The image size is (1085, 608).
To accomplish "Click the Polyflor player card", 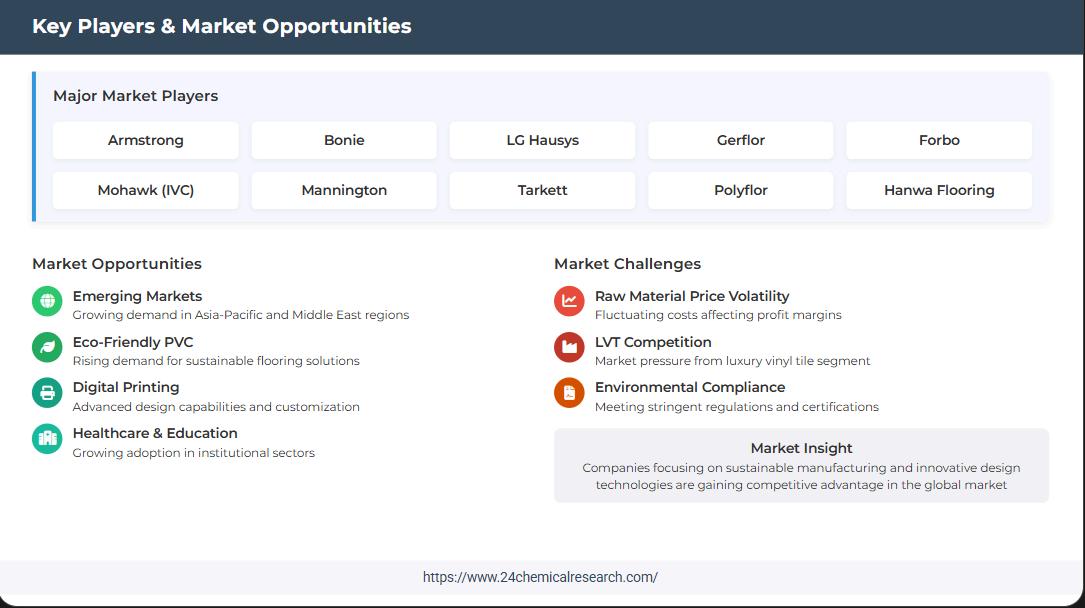I will pyautogui.click(x=741, y=191).
